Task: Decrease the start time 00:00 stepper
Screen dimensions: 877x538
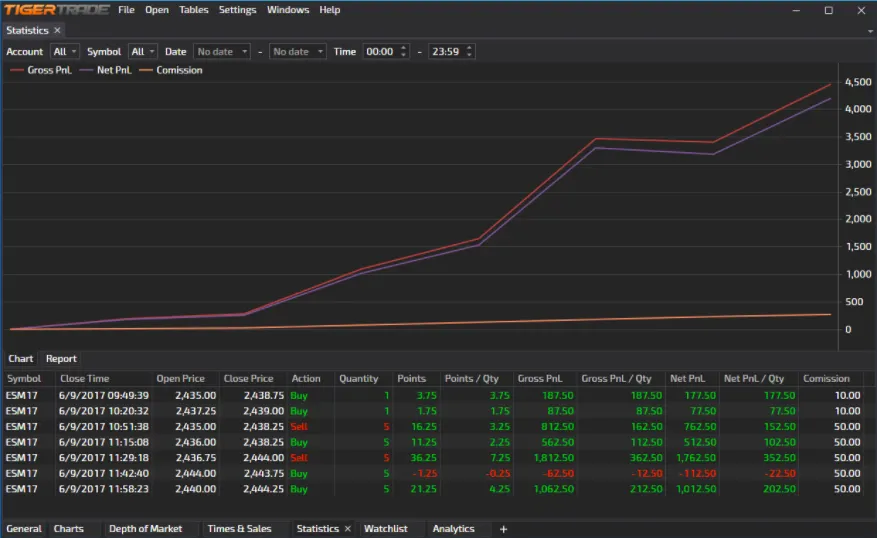Action: point(403,55)
